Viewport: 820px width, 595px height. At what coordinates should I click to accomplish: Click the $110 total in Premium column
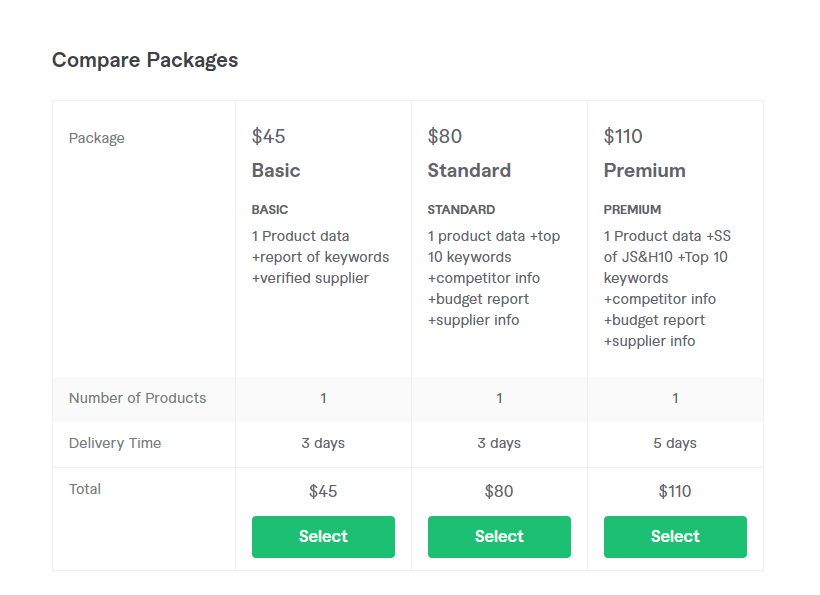(675, 491)
